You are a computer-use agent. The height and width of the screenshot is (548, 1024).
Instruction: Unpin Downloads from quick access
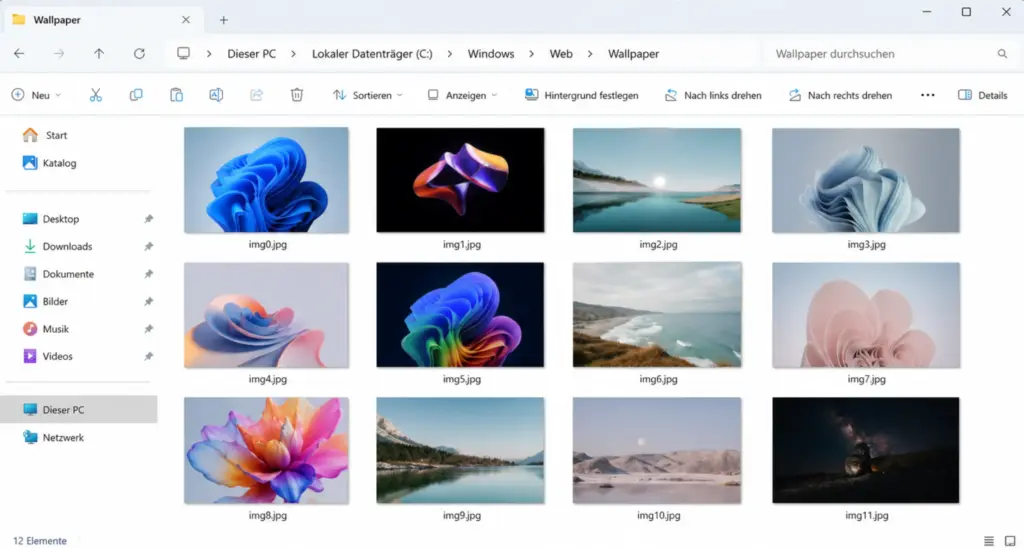149,246
